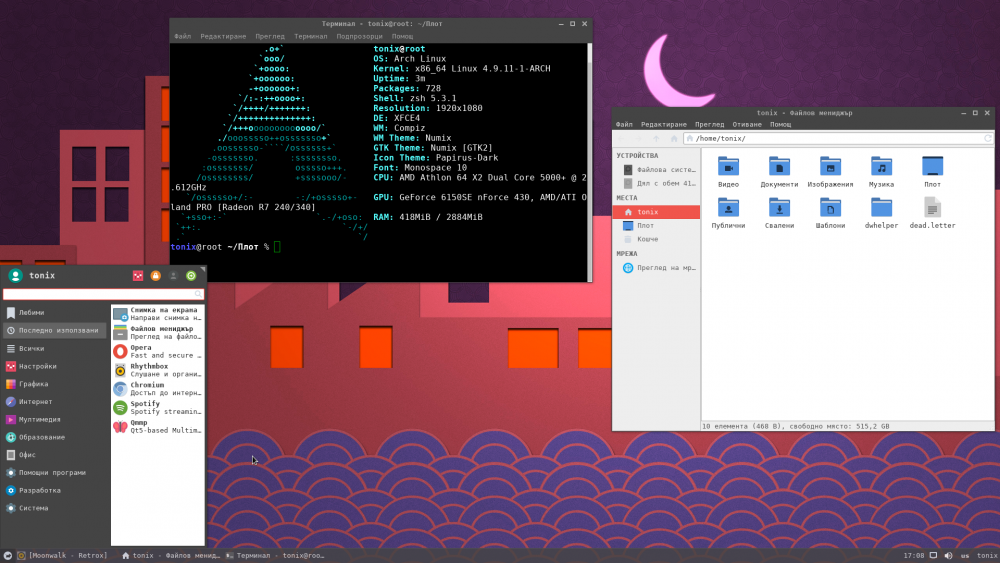
Task: Launch Opera from the recent list
Action: (x=158, y=351)
